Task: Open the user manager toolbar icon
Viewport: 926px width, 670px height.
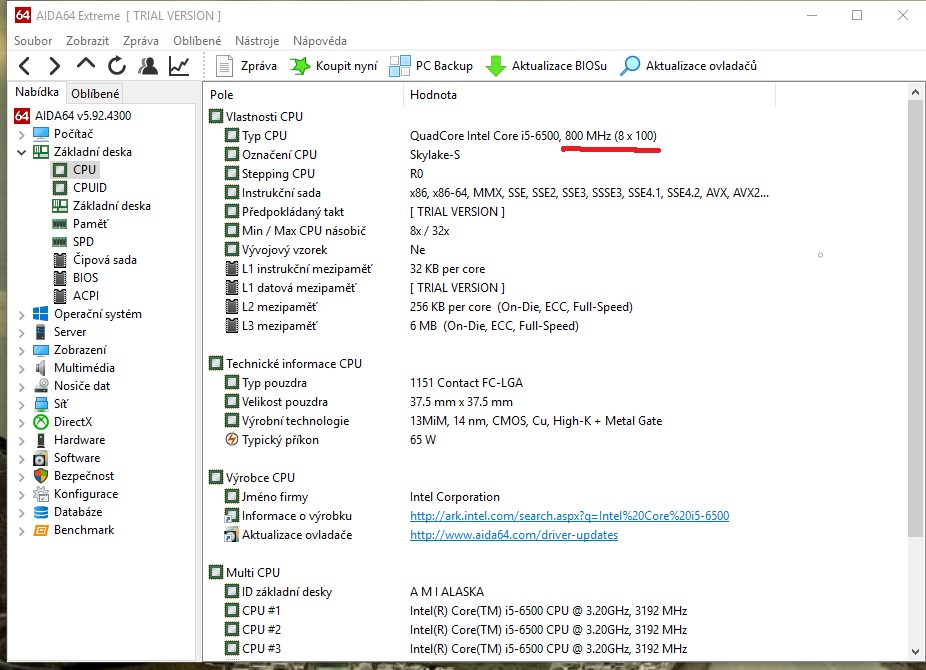Action: 148,66
